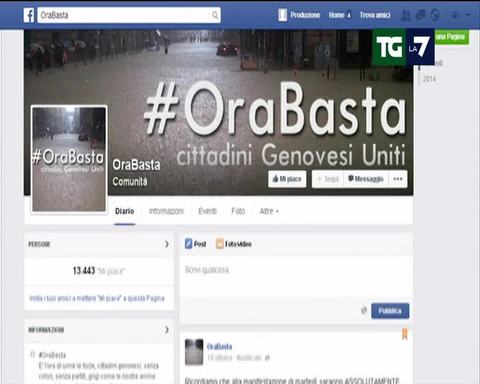480x384 pixels.
Task: Expand the Altro tab dropdown
Action: pyautogui.click(x=269, y=211)
